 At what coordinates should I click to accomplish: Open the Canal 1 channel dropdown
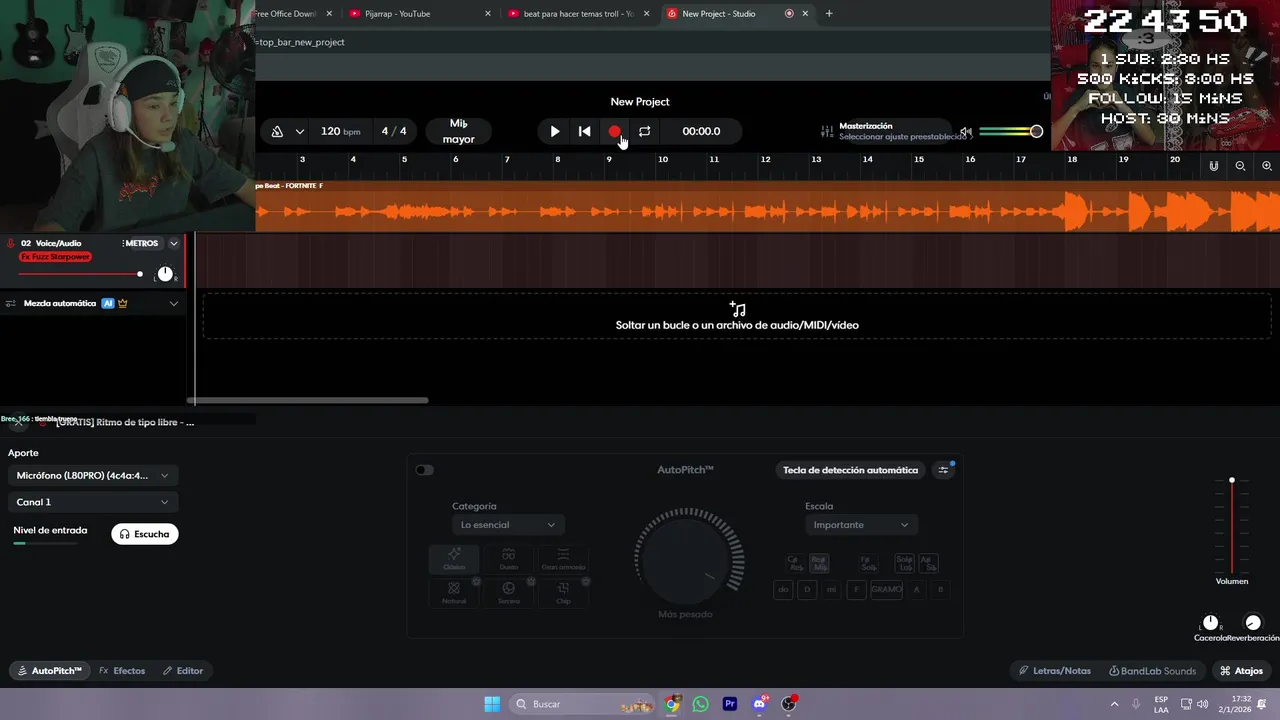pos(92,502)
